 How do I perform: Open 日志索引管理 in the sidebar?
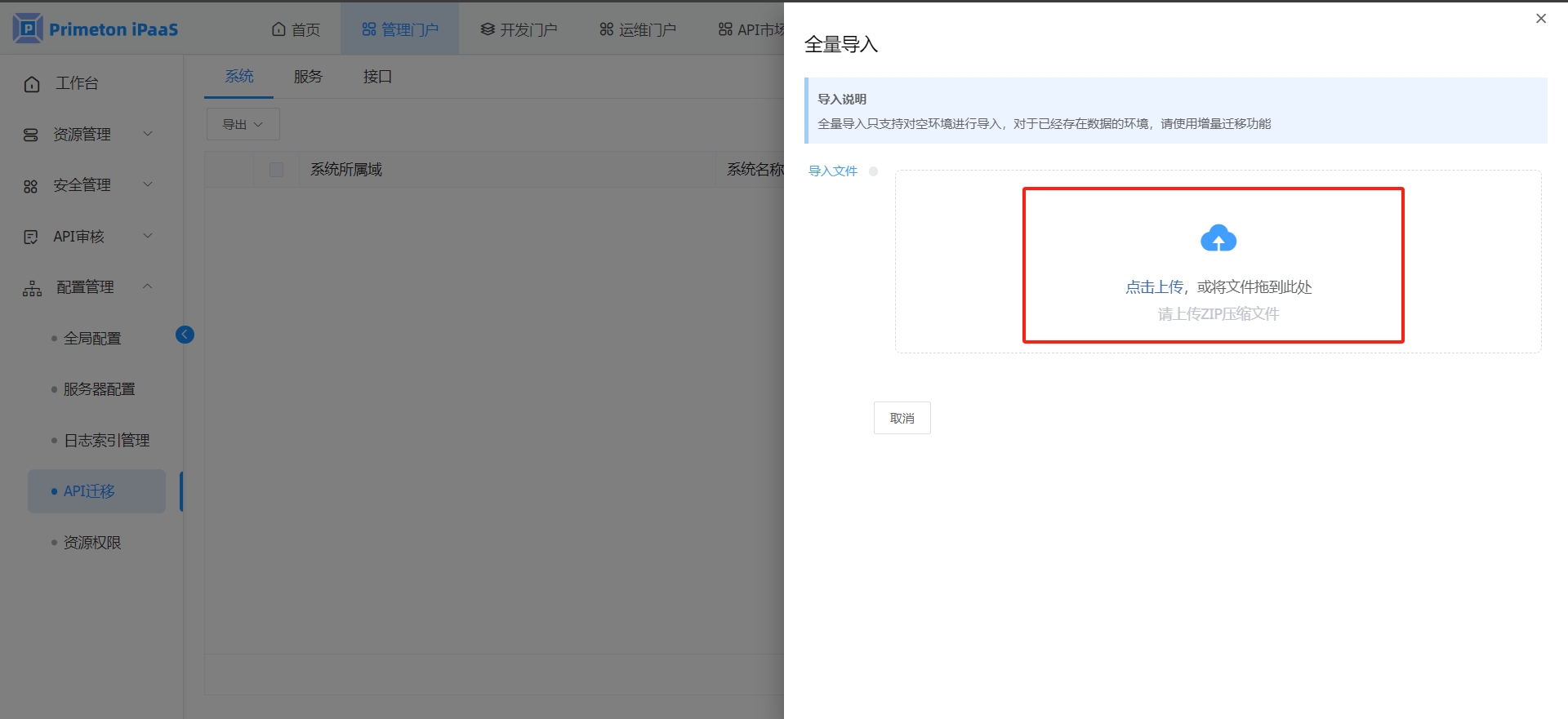106,440
